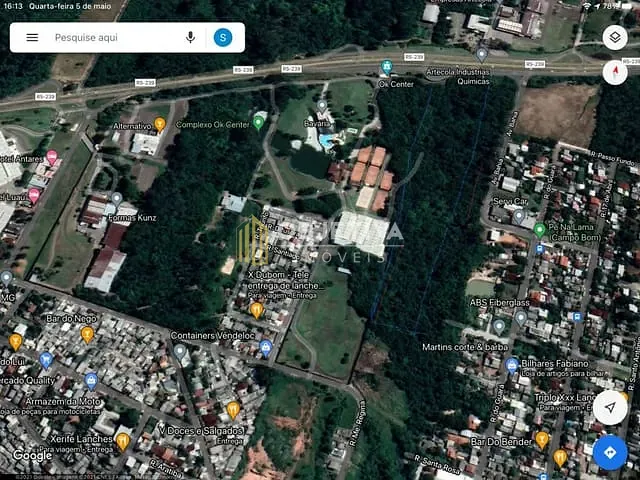This screenshot has width=640, height=480.
Task: Select the X Dubom restaurant pin
Action: click(257, 310)
